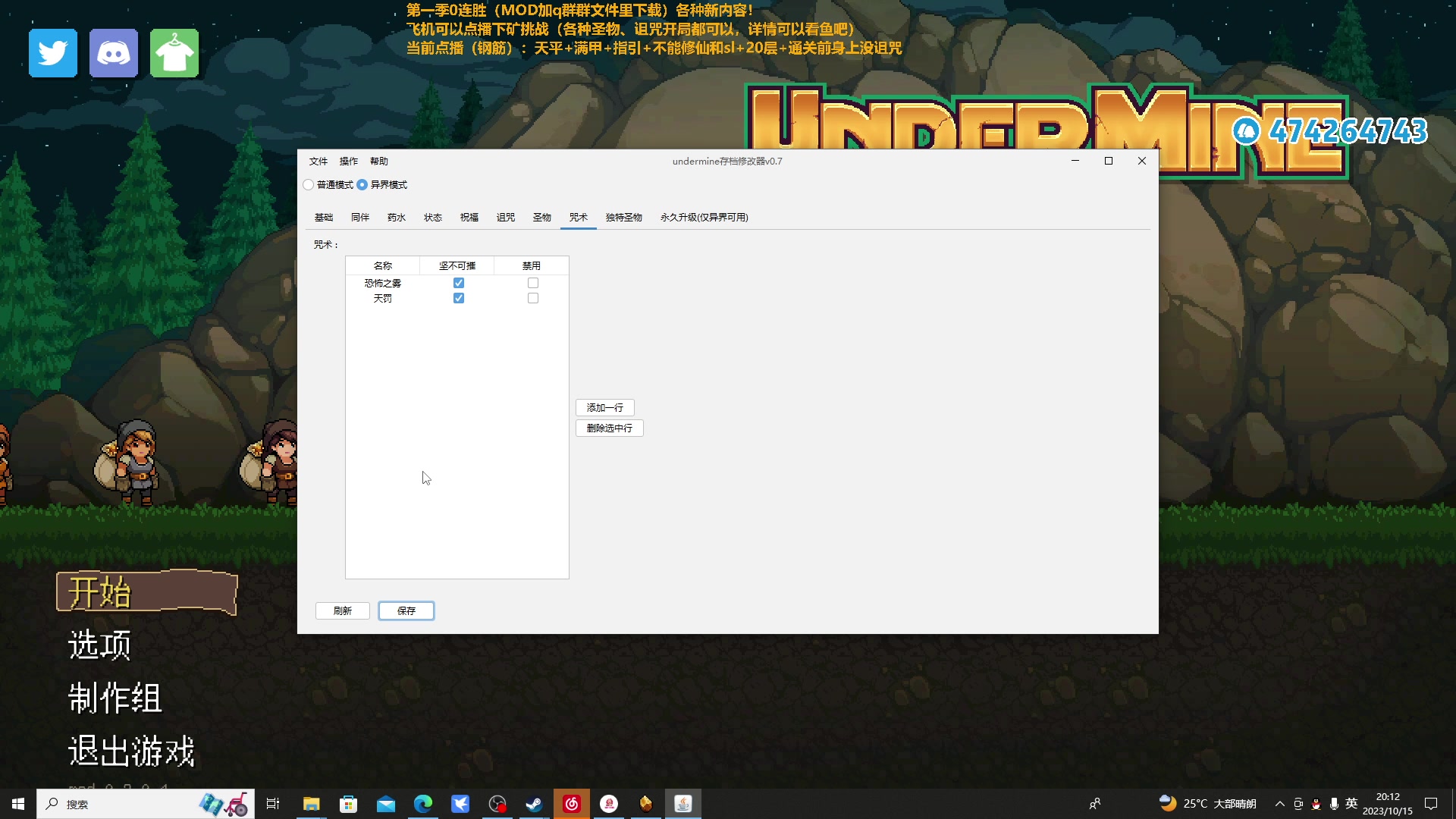
Task: Switch to the 诅咒 tab
Action: pyautogui.click(x=506, y=218)
